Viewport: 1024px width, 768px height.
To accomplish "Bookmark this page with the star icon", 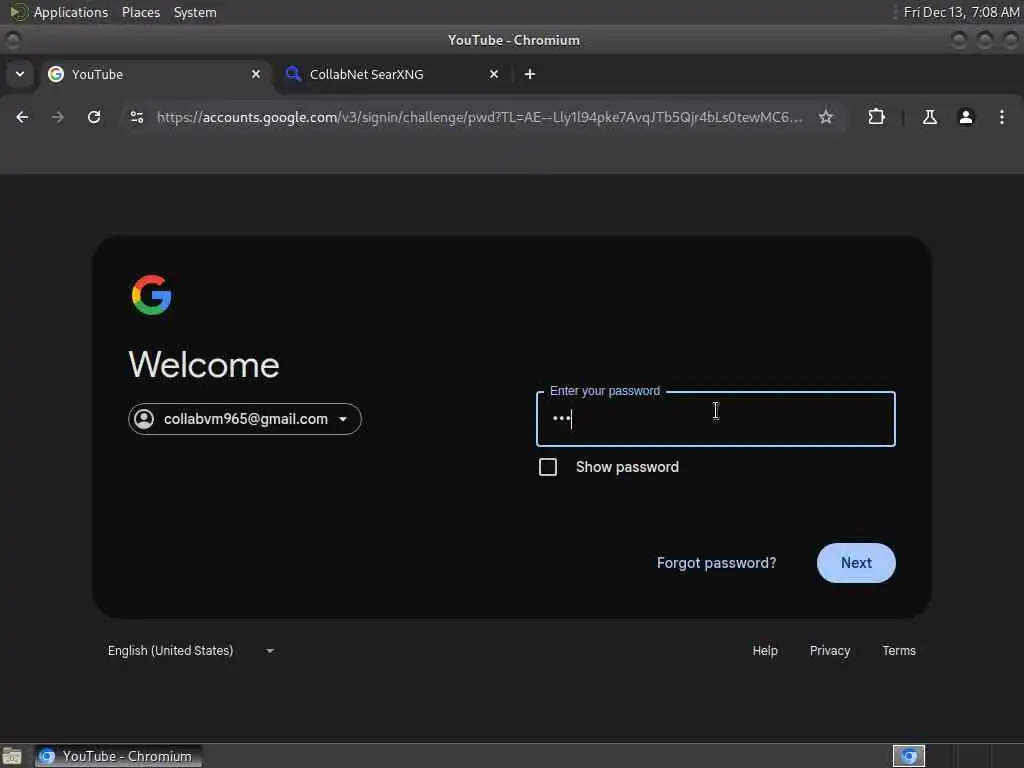I will point(826,117).
